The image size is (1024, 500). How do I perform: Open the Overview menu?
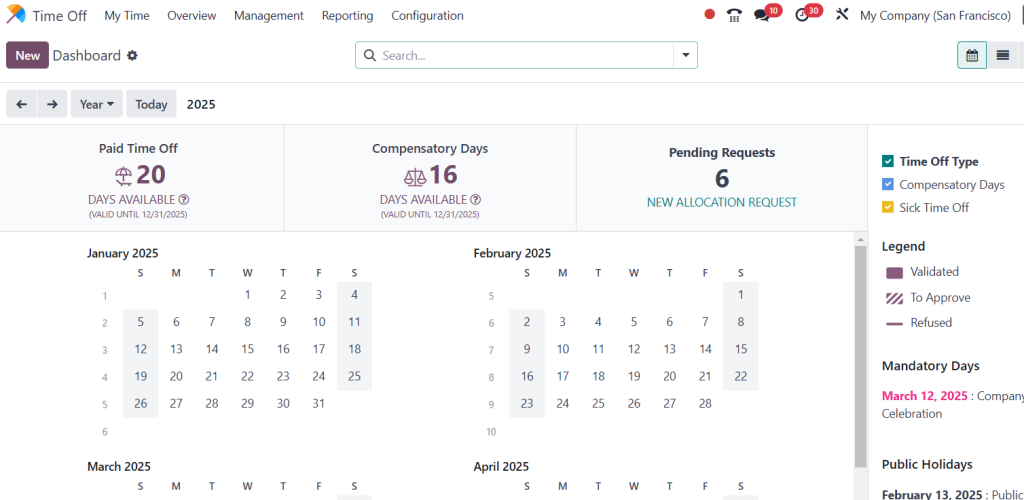click(x=191, y=16)
